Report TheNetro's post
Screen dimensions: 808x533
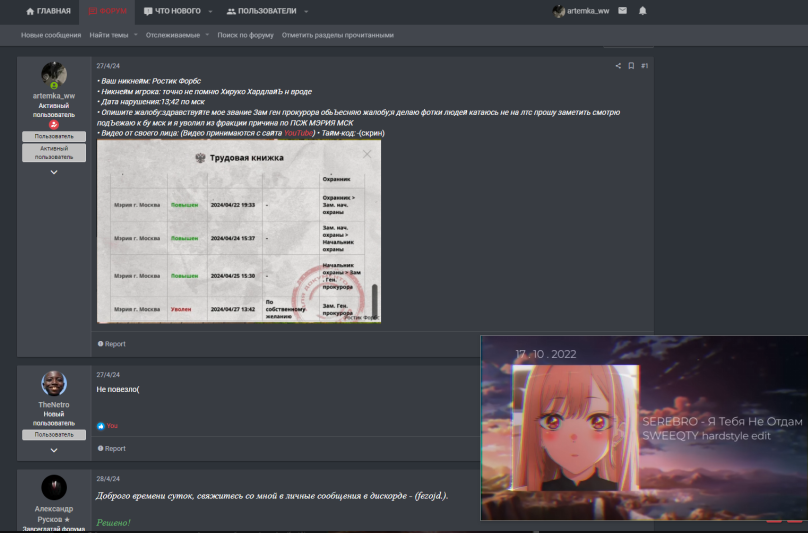click(111, 448)
